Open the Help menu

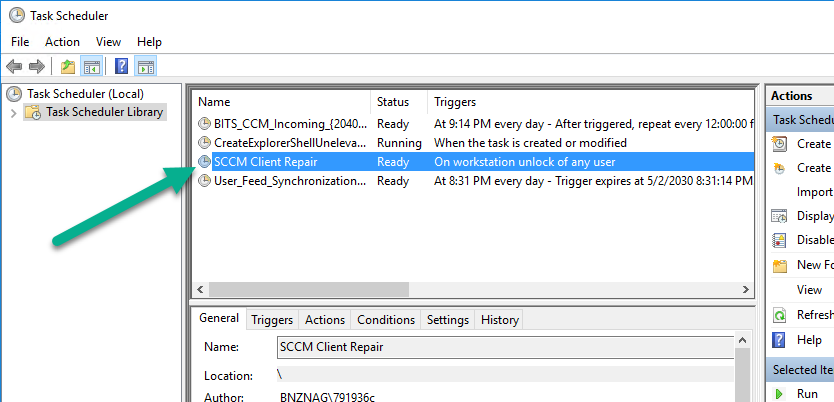click(x=149, y=42)
